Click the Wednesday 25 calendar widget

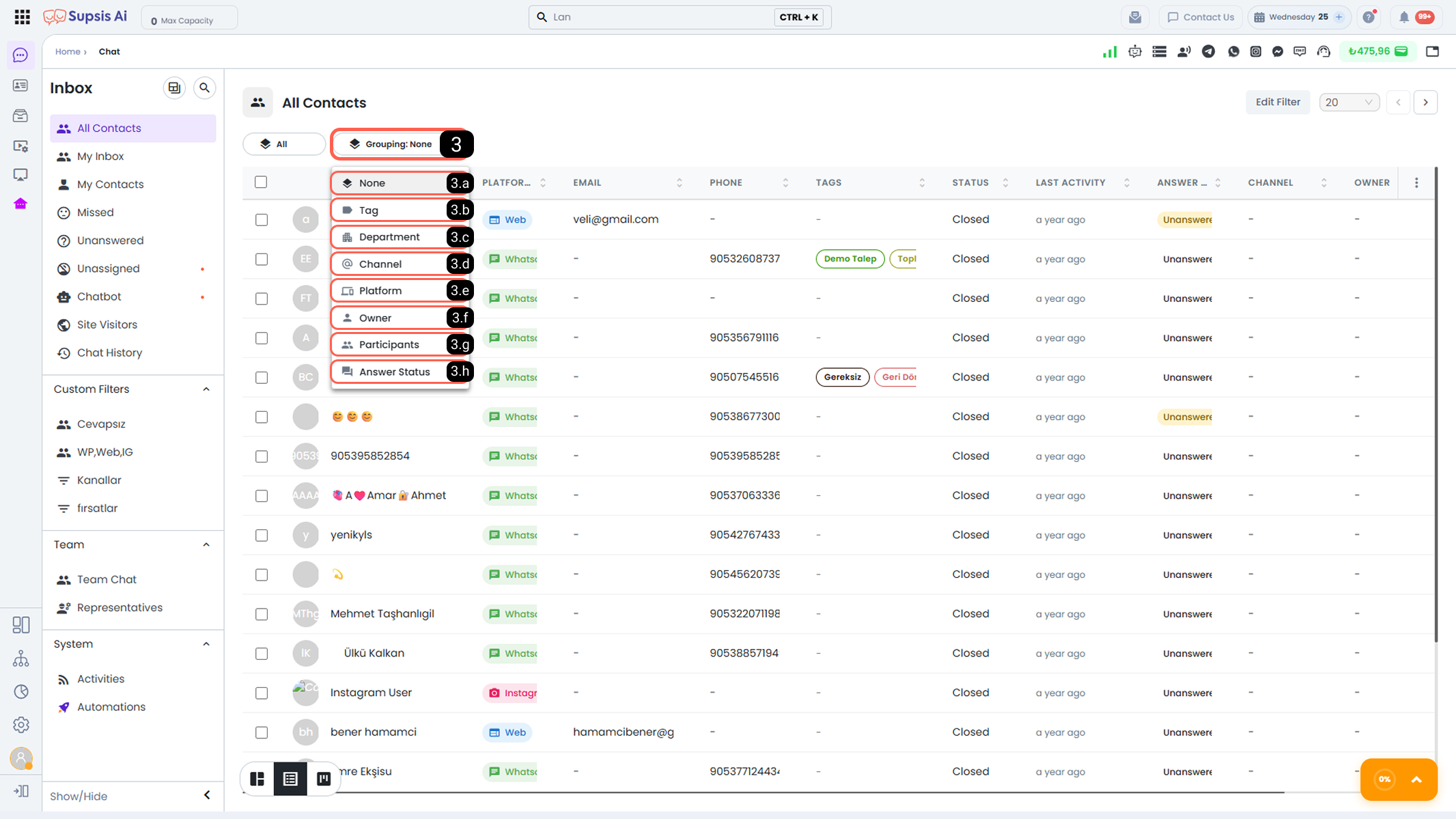pos(1300,17)
